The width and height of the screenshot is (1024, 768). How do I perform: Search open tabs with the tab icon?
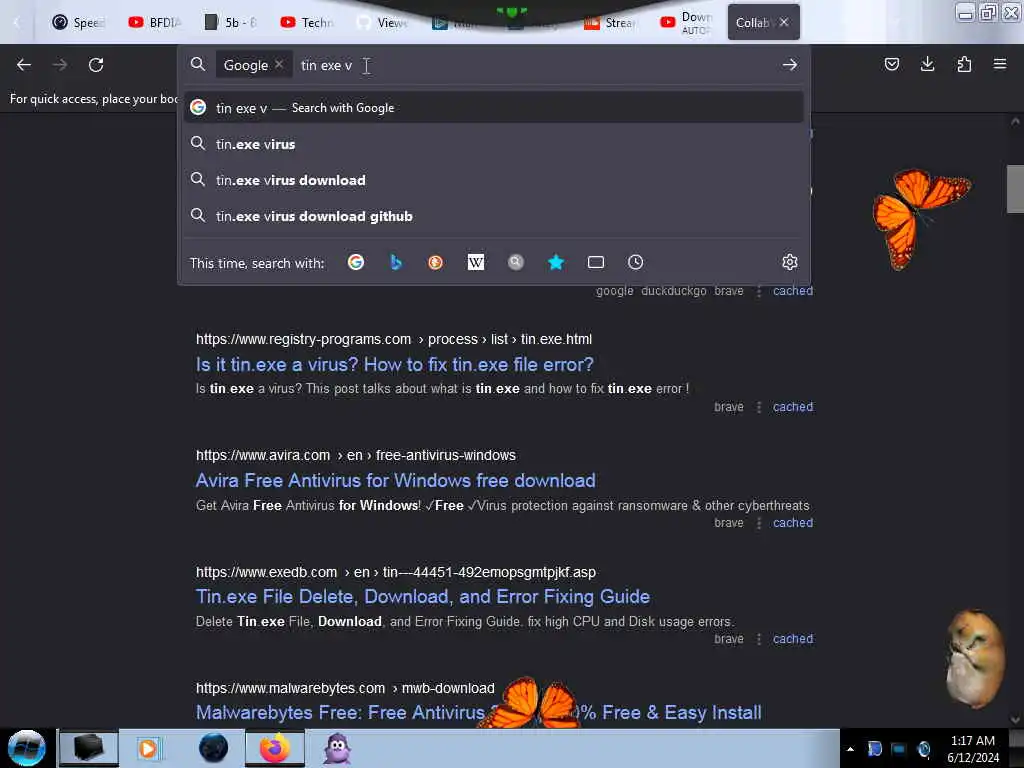tap(596, 263)
